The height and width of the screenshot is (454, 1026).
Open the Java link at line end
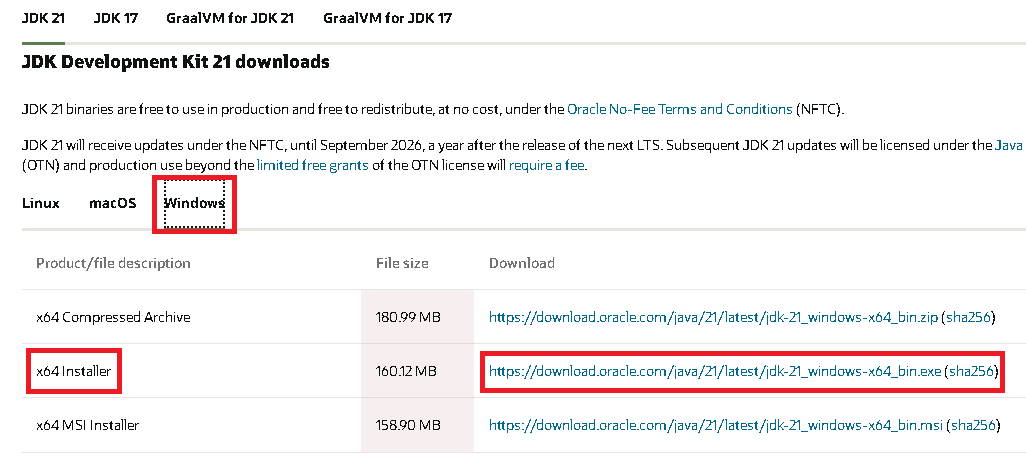[1008, 145]
